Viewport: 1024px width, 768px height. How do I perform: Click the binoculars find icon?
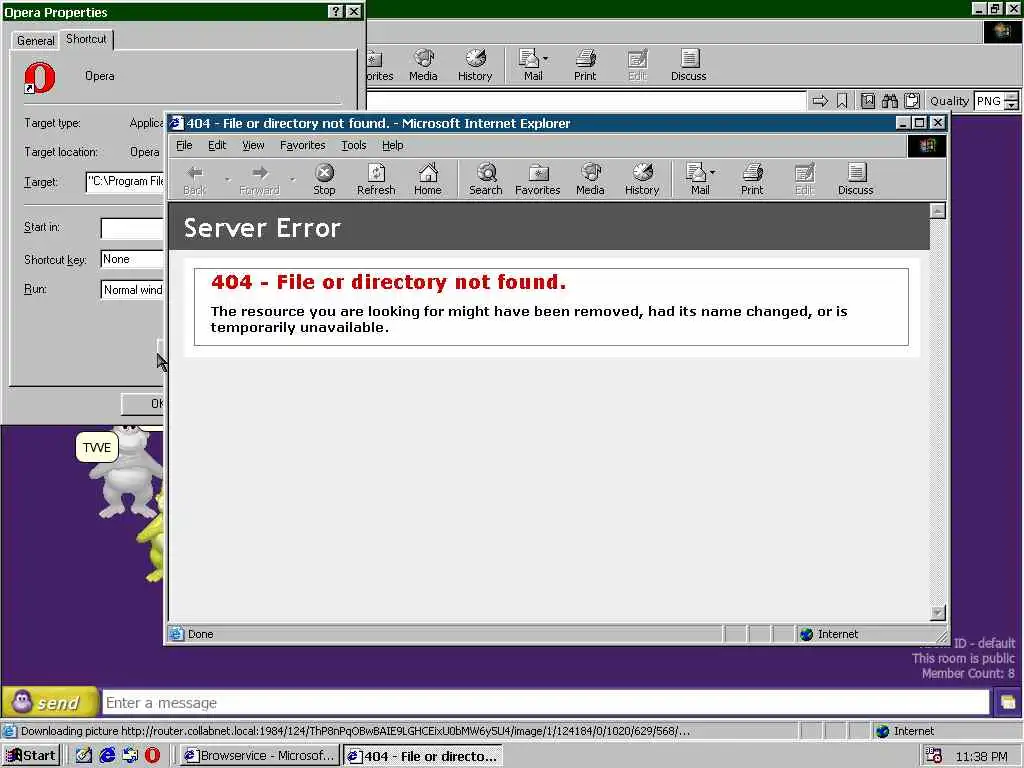tap(889, 101)
